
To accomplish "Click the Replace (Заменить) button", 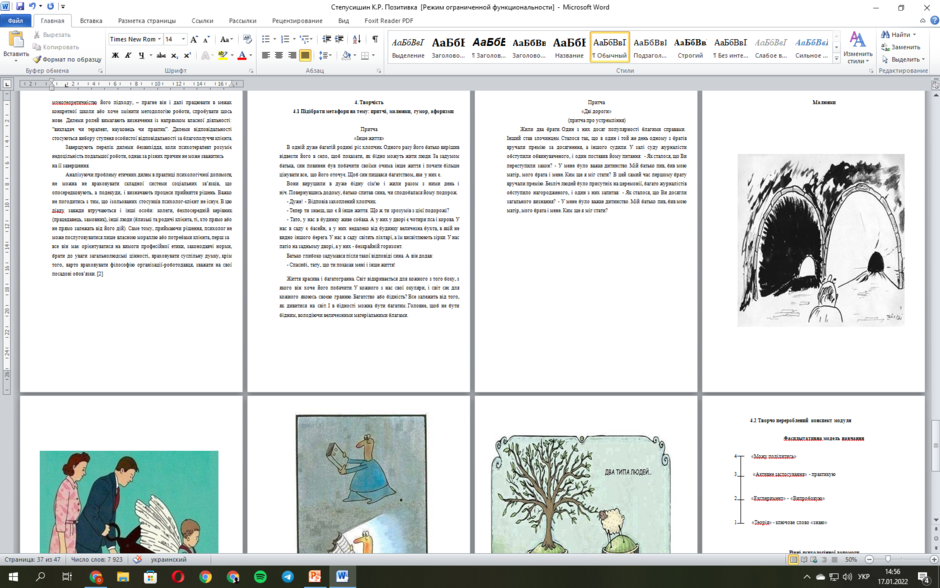I will pyautogui.click(x=901, y=47).
